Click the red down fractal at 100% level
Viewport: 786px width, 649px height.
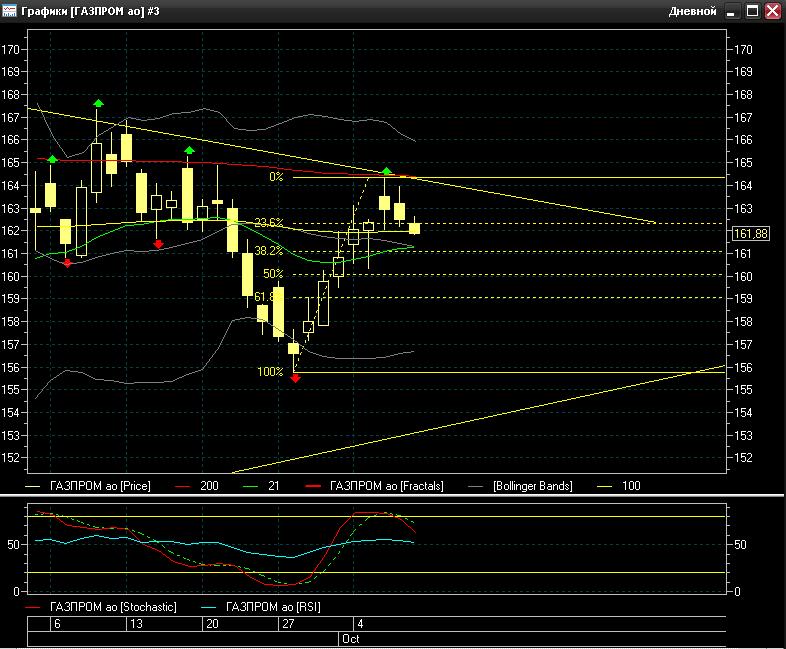point(295,378)
